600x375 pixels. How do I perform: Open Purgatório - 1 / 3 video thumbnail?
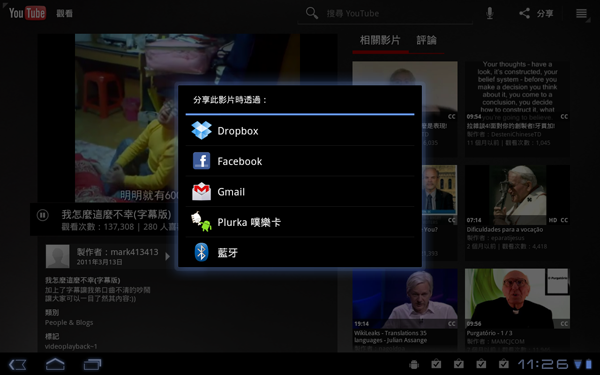pos(517,298)
